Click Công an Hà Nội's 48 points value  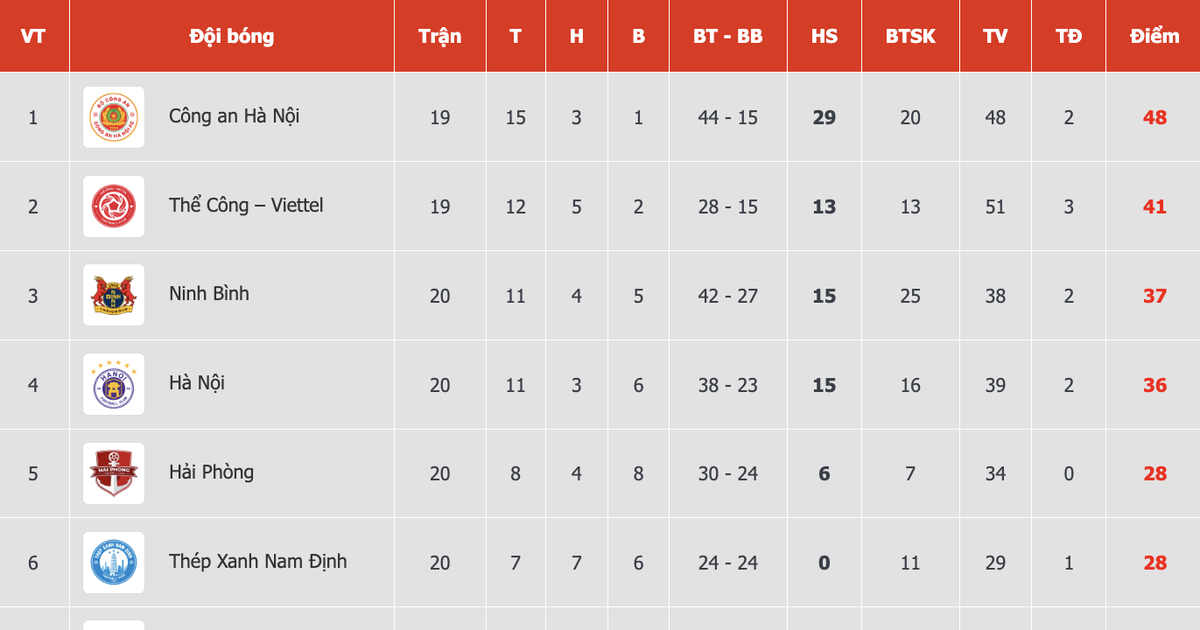click(1154, 118)
